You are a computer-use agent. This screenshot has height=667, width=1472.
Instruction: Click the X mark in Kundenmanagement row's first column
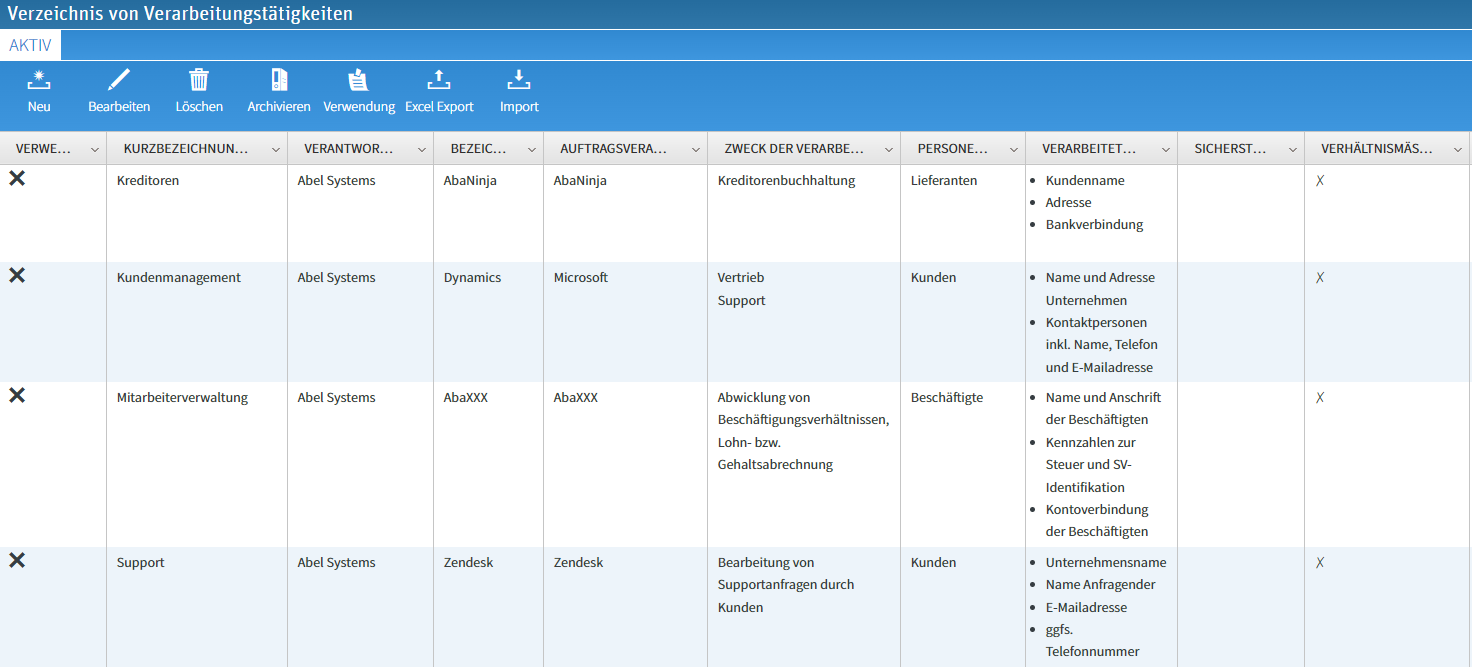point(17,275)
